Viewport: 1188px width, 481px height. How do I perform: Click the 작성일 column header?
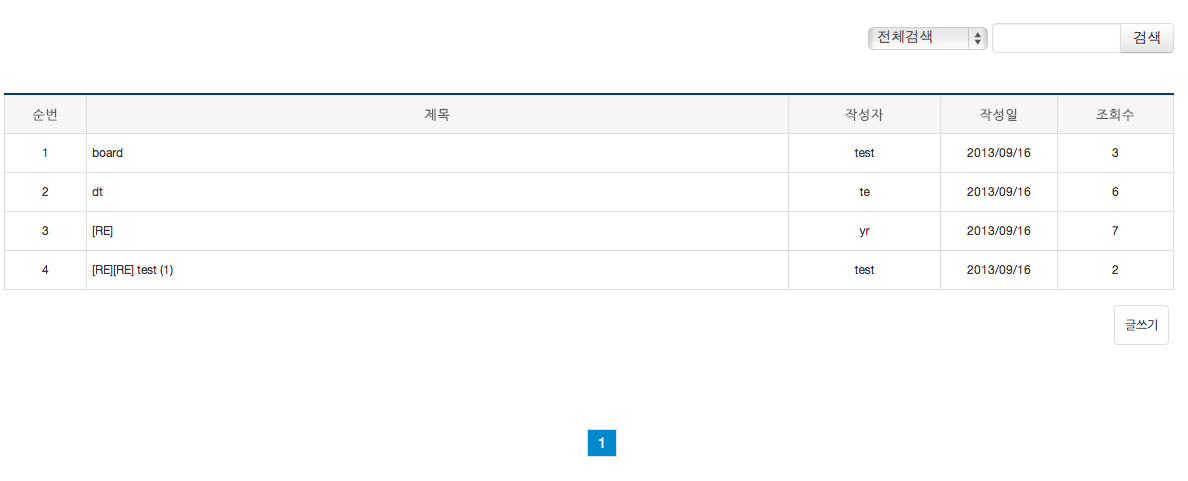(999, 114)
